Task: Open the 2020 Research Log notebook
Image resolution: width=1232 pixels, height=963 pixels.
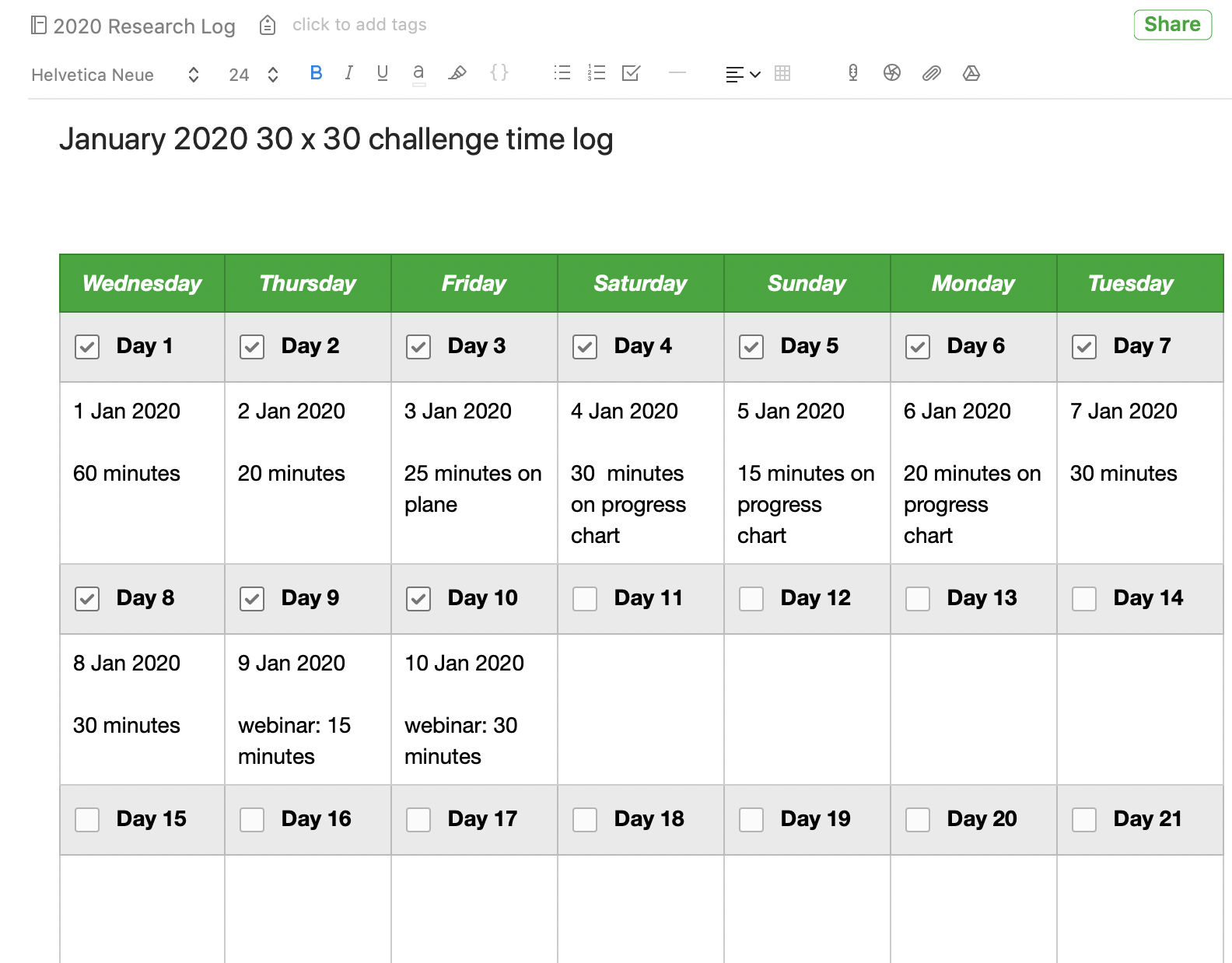Action: (134, 26)
